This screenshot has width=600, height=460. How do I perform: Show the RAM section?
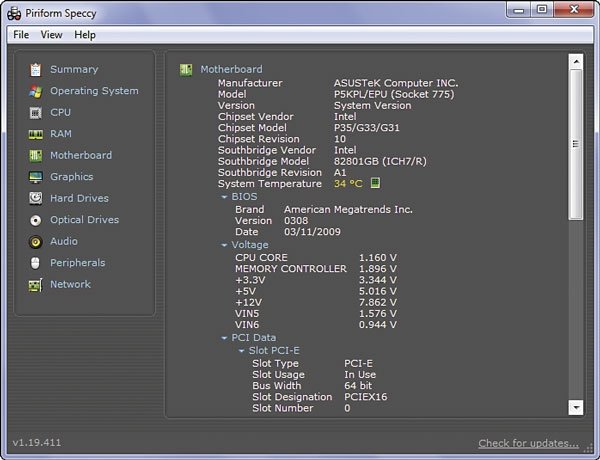(61, 134)
